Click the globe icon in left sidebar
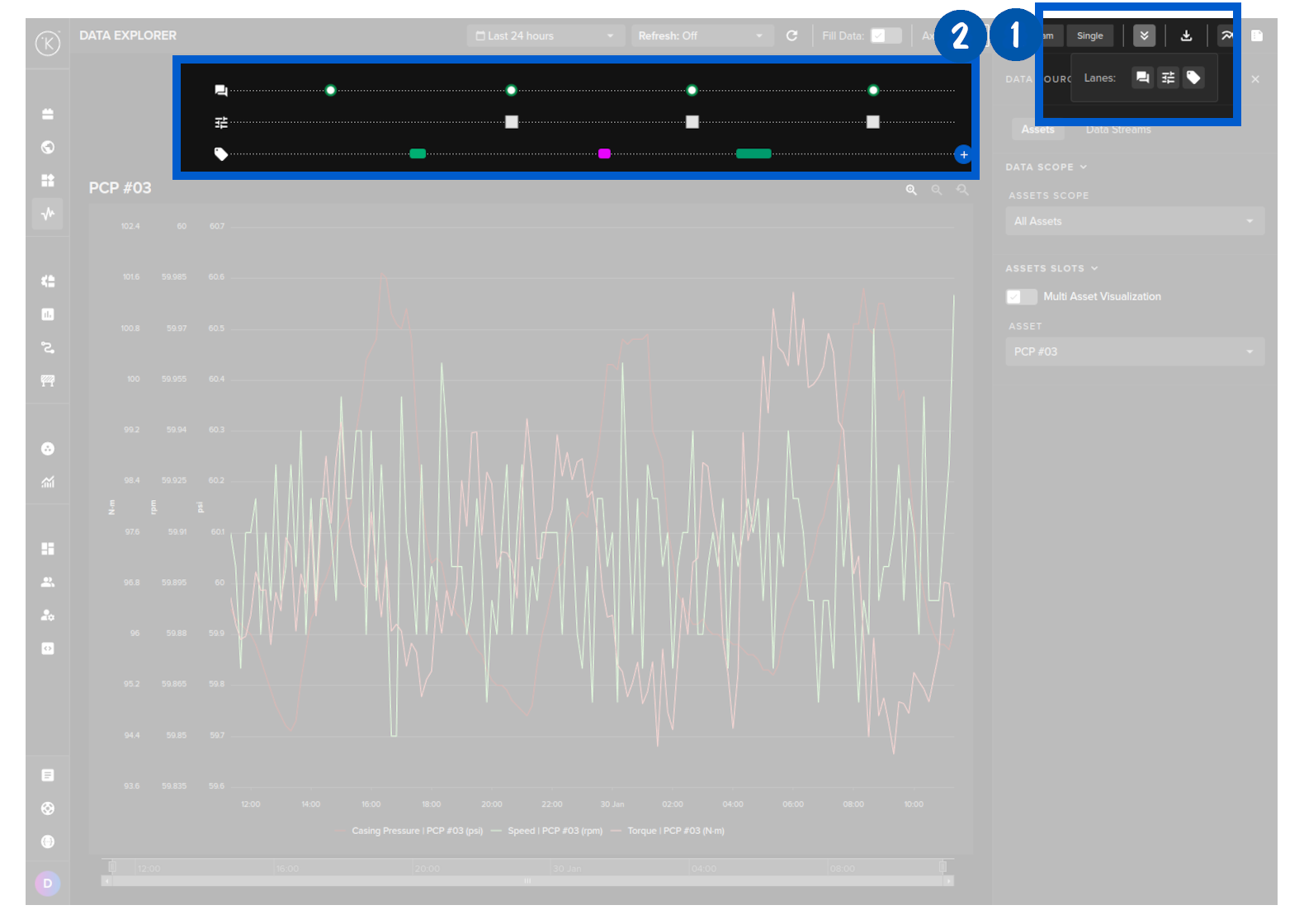Viewport: 1304px width, 924px height. point(48,147)
